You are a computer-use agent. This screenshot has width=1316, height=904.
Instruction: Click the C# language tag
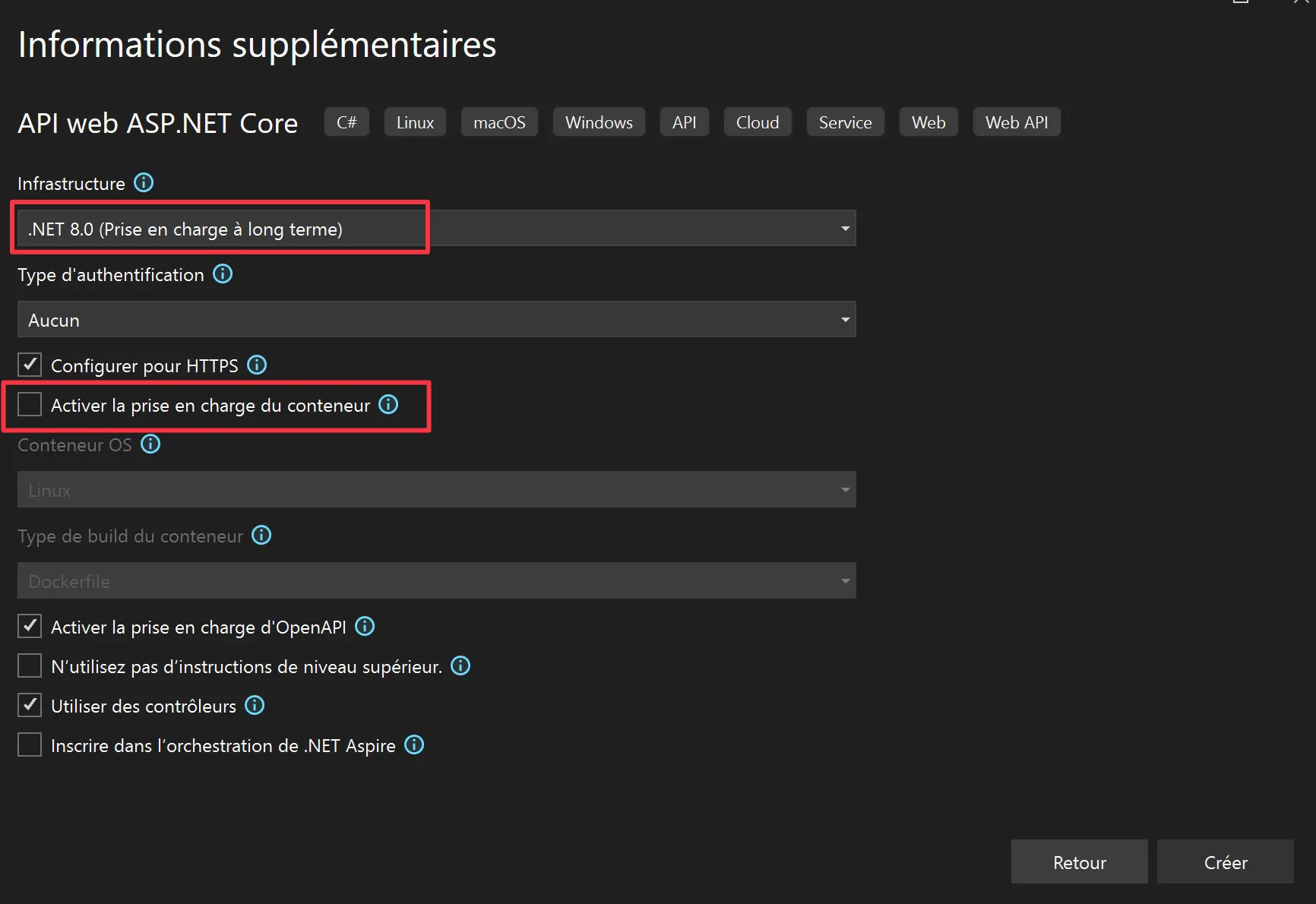(x=346, y=122)
